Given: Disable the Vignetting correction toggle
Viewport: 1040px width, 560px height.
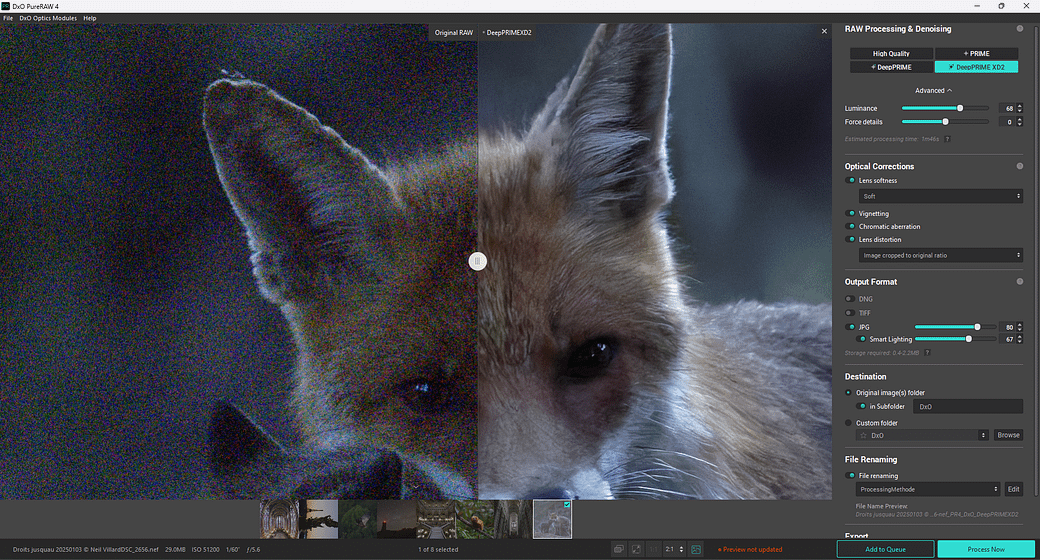Looking at the screenshot, I should (851, 214).
